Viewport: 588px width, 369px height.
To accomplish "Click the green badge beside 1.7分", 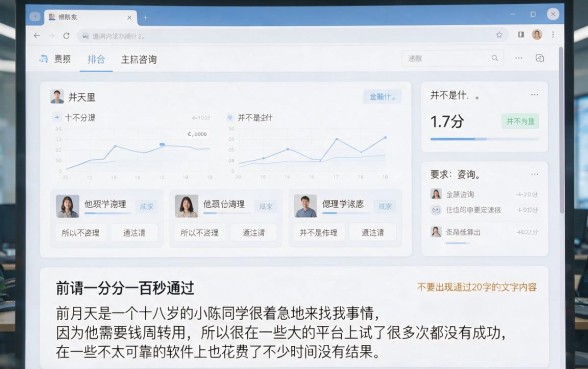I will coord(520,122).
